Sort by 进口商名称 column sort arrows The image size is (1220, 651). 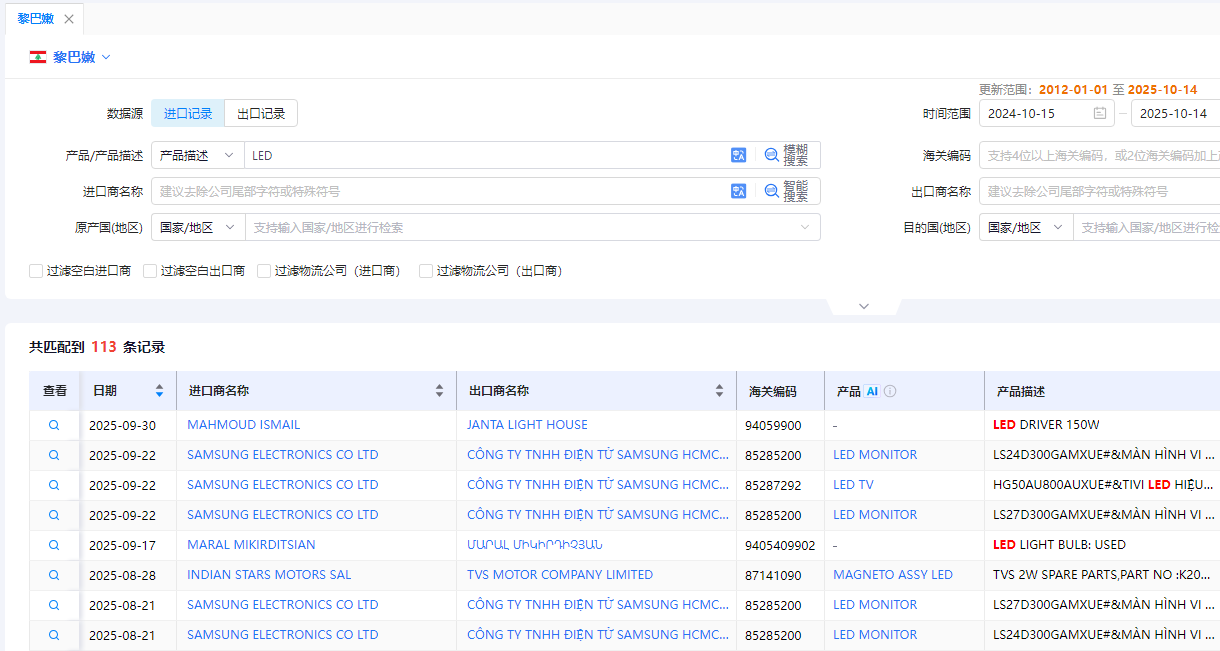[x=439, y=391]
